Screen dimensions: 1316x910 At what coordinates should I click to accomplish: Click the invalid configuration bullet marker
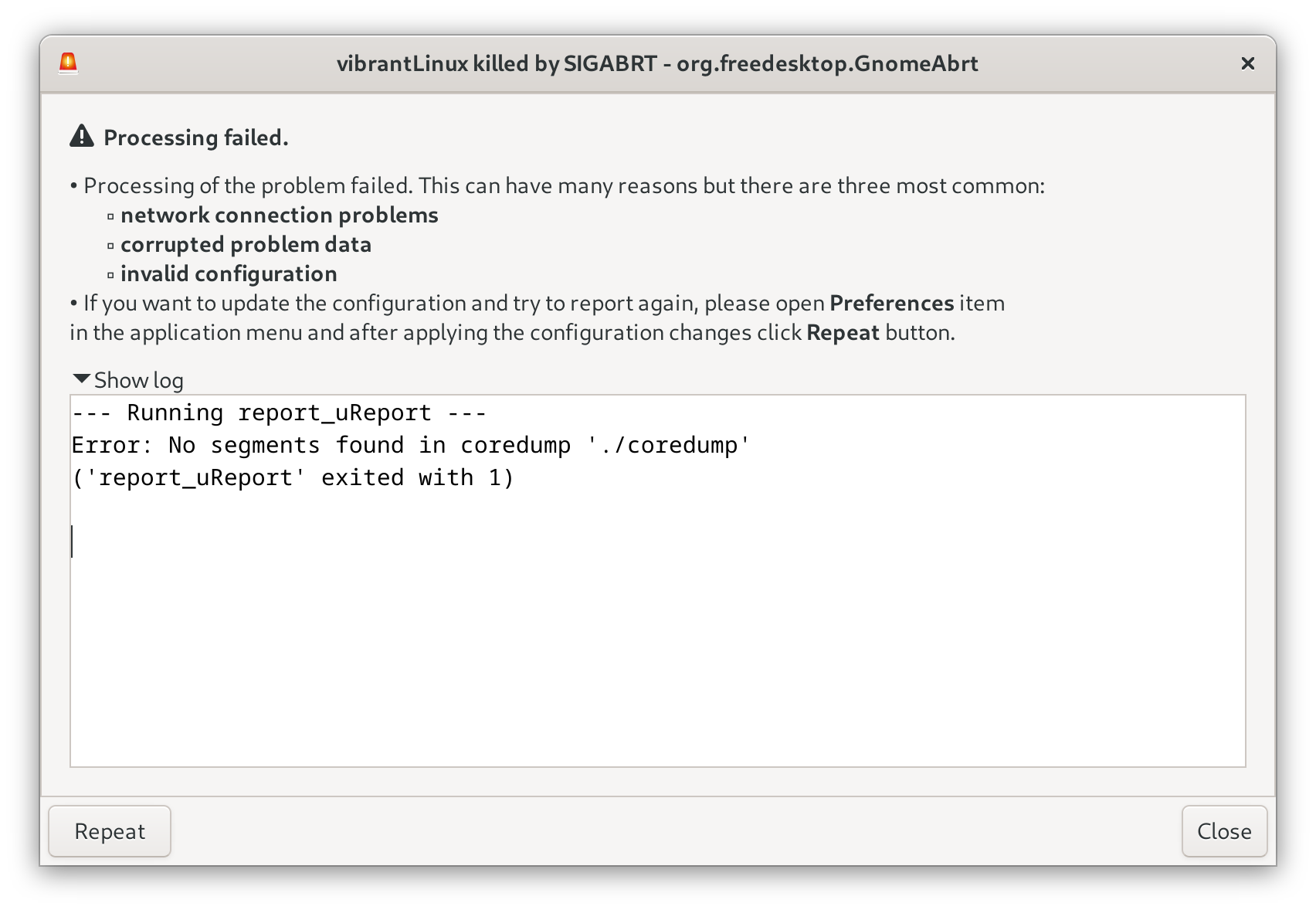pos(111,273)
